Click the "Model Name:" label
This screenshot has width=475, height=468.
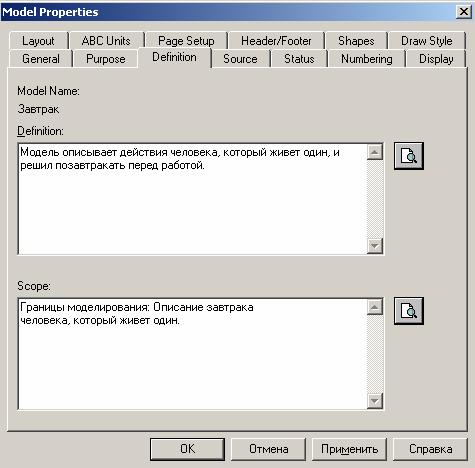(48, 91)
